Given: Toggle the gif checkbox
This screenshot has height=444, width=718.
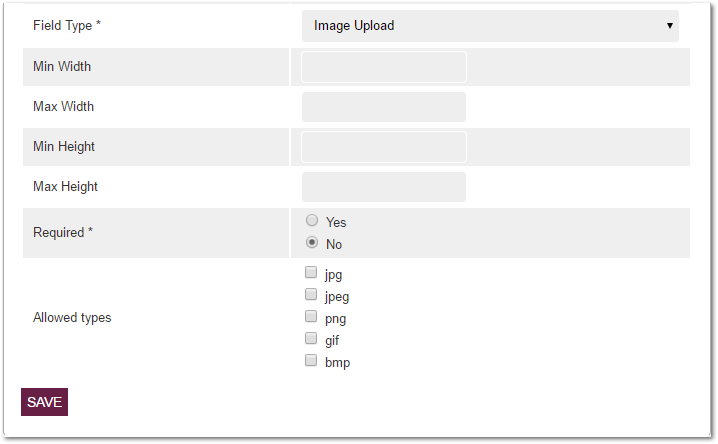Looking at the screenshot, I should point(311,339).
